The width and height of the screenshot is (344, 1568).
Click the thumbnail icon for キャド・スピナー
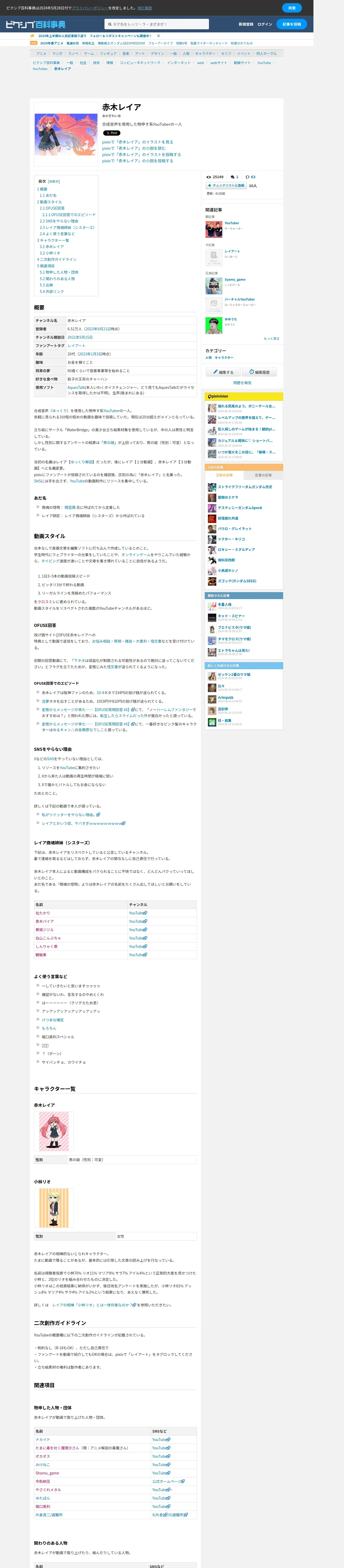[x=212, y=618]
